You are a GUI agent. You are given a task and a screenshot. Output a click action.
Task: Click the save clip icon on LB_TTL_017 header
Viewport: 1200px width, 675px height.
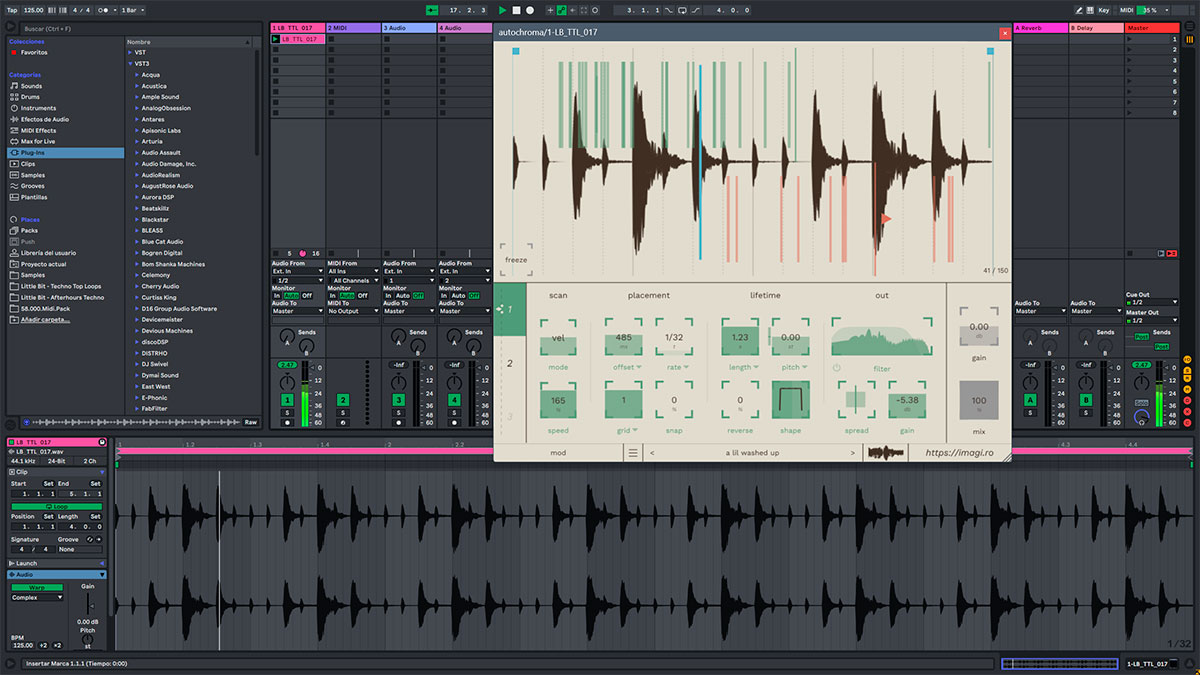pyautogui.click(x=102, y=442)
